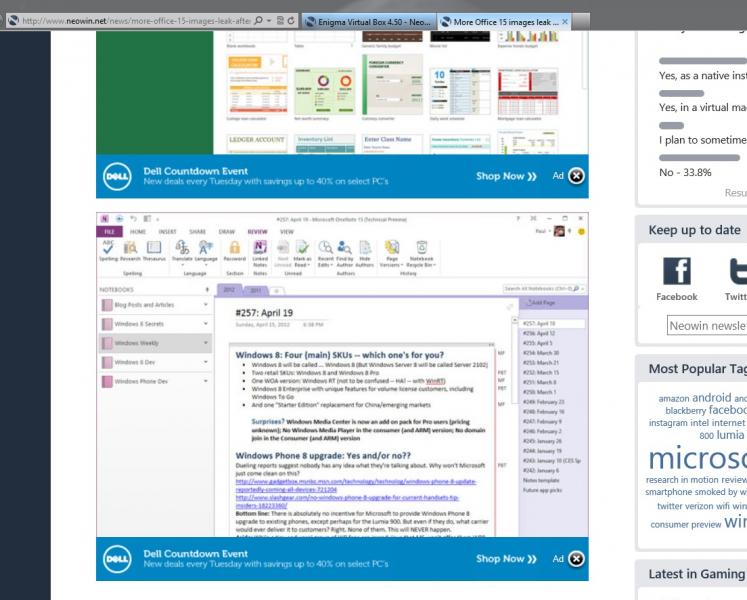Switch to the SHARE ribbon tab
747x600 pixels.
[x=197, y=232]
